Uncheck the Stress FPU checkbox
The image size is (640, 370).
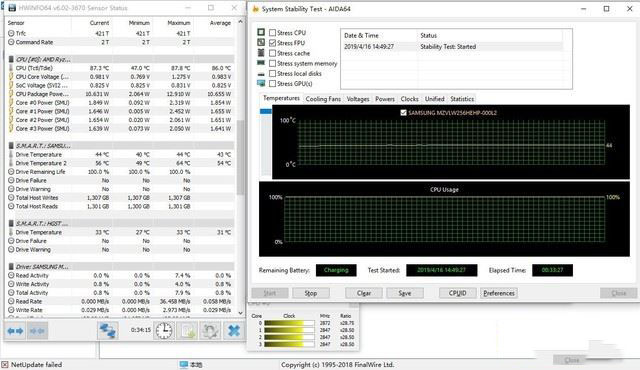pos(273,43)
